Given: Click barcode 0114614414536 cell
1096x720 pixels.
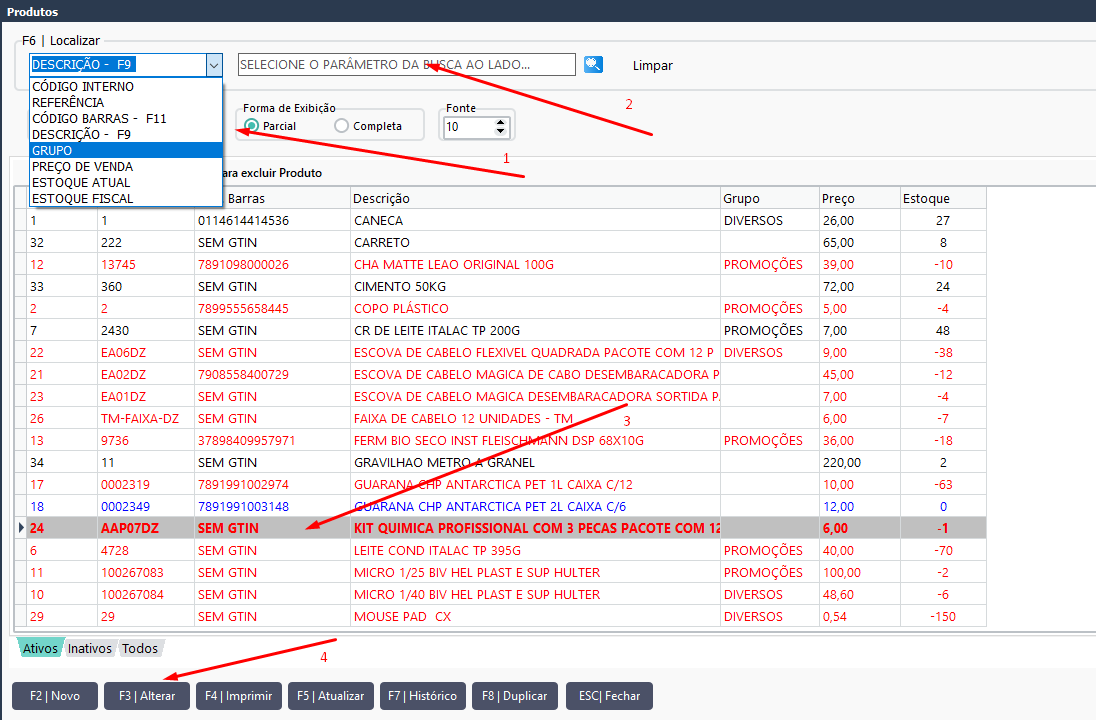Looking at the screenshot, I should tap(273, 220).
